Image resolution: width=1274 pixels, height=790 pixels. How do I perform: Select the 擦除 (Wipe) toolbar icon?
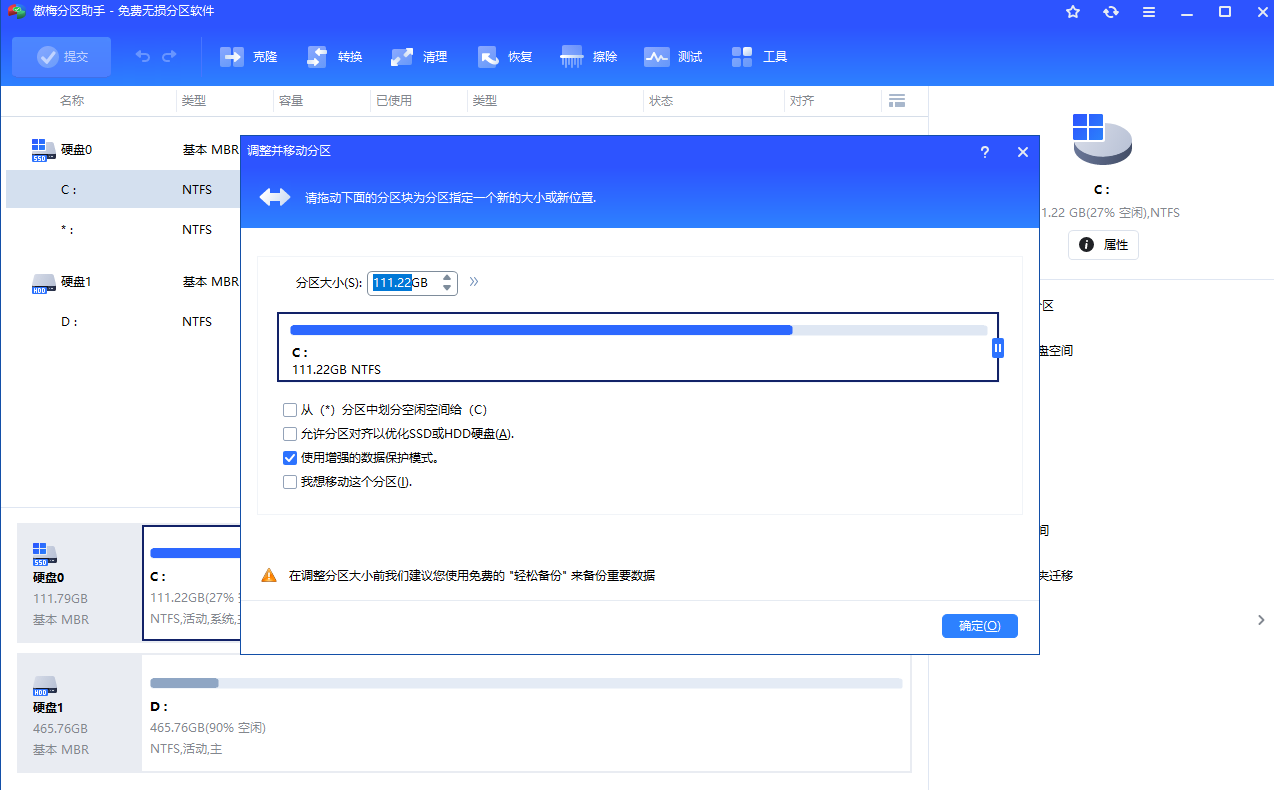(588, 56)
